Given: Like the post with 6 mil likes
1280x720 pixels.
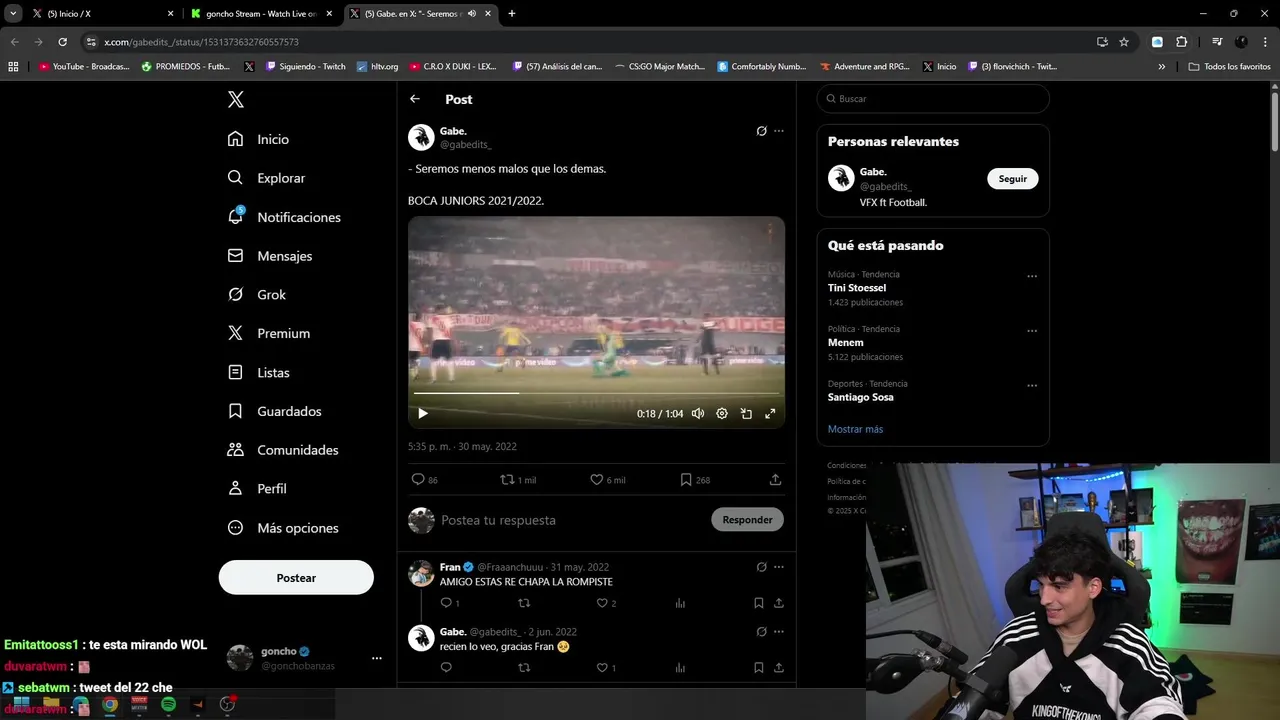Looking at the screenshot, I should pyautogui.click(x=607, y=480).
